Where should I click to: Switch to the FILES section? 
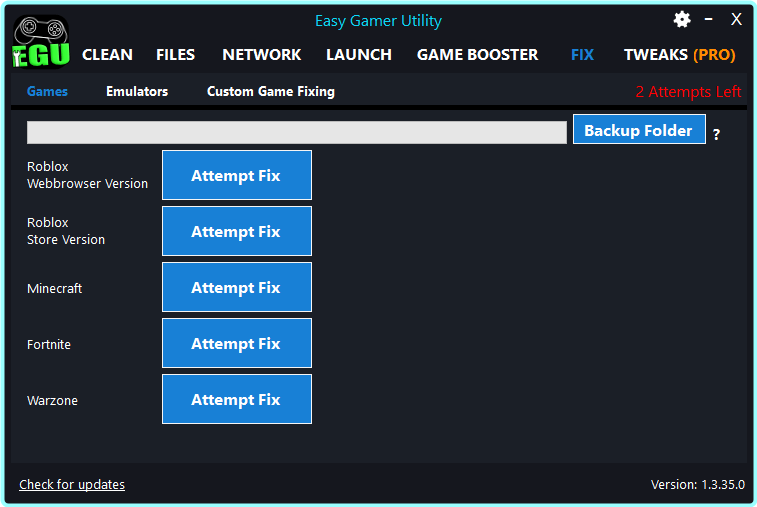click(x=176, y=55)
